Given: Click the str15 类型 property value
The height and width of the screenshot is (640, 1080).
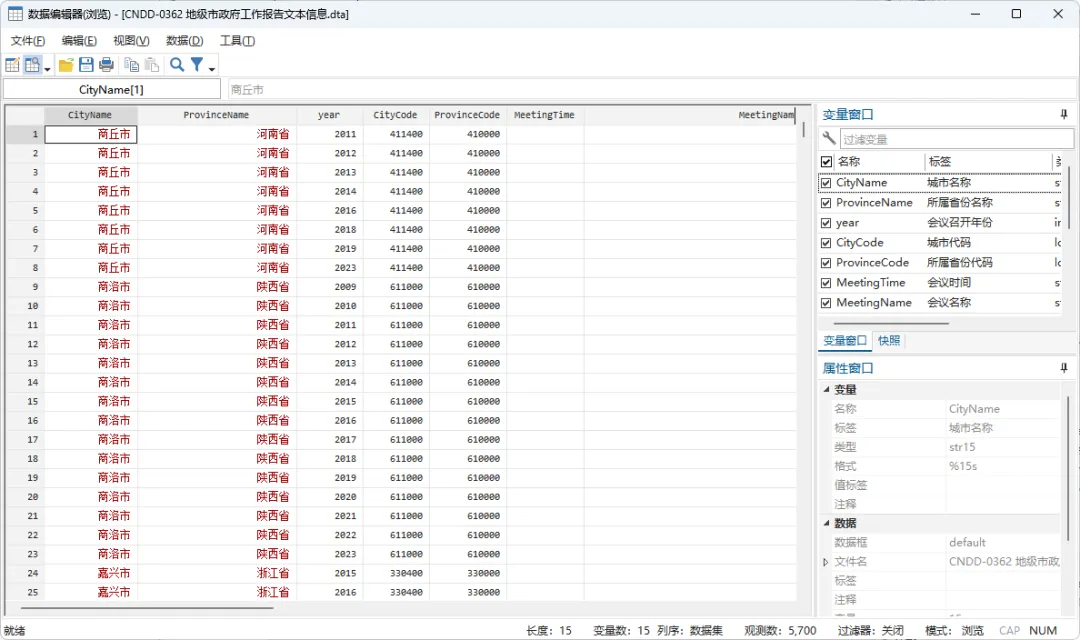Looking at the screenshot, I should (962, 447).
